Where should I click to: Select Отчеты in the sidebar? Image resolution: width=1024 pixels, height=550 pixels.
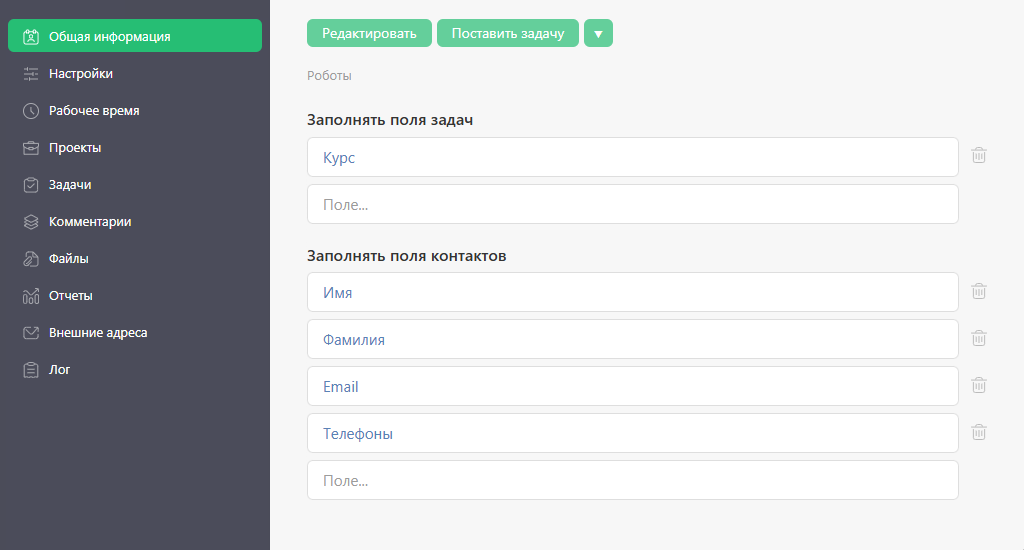pyautogui.click(x=71, y=296)
